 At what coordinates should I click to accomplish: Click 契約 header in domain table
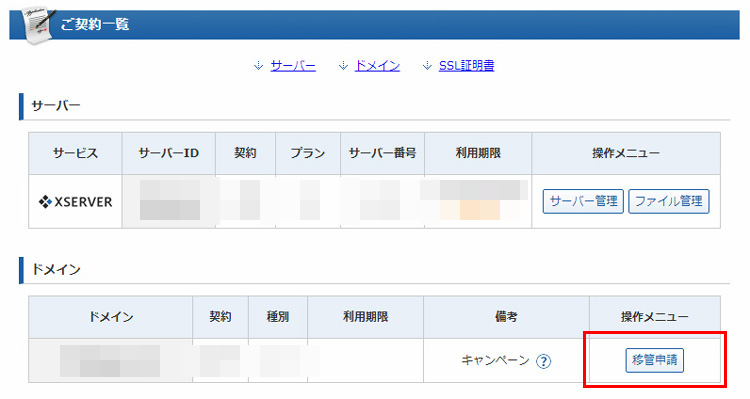click(220, 317)
